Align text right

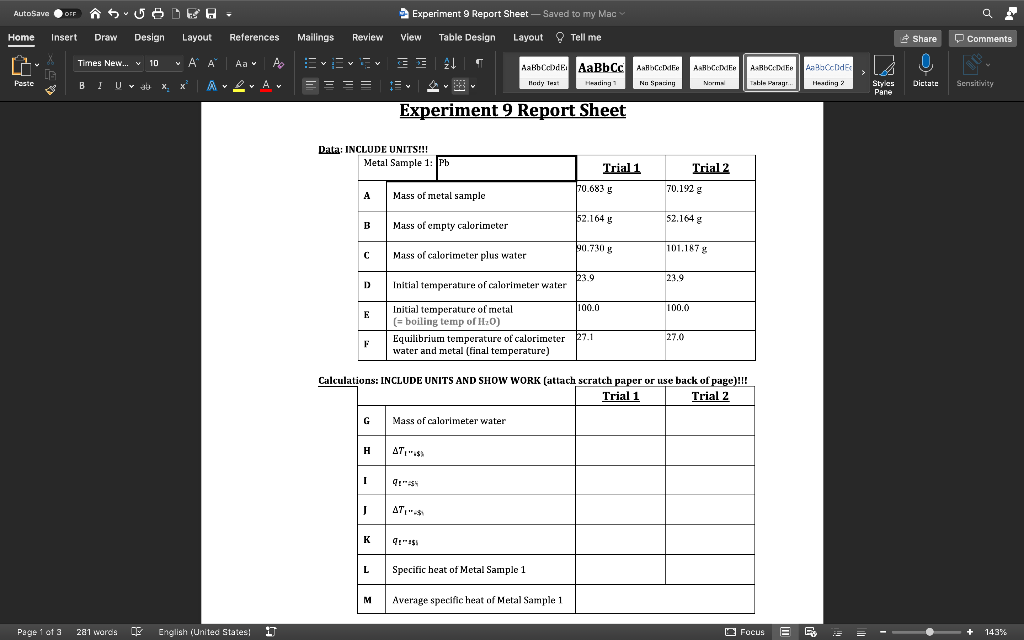tap(348, 86)
